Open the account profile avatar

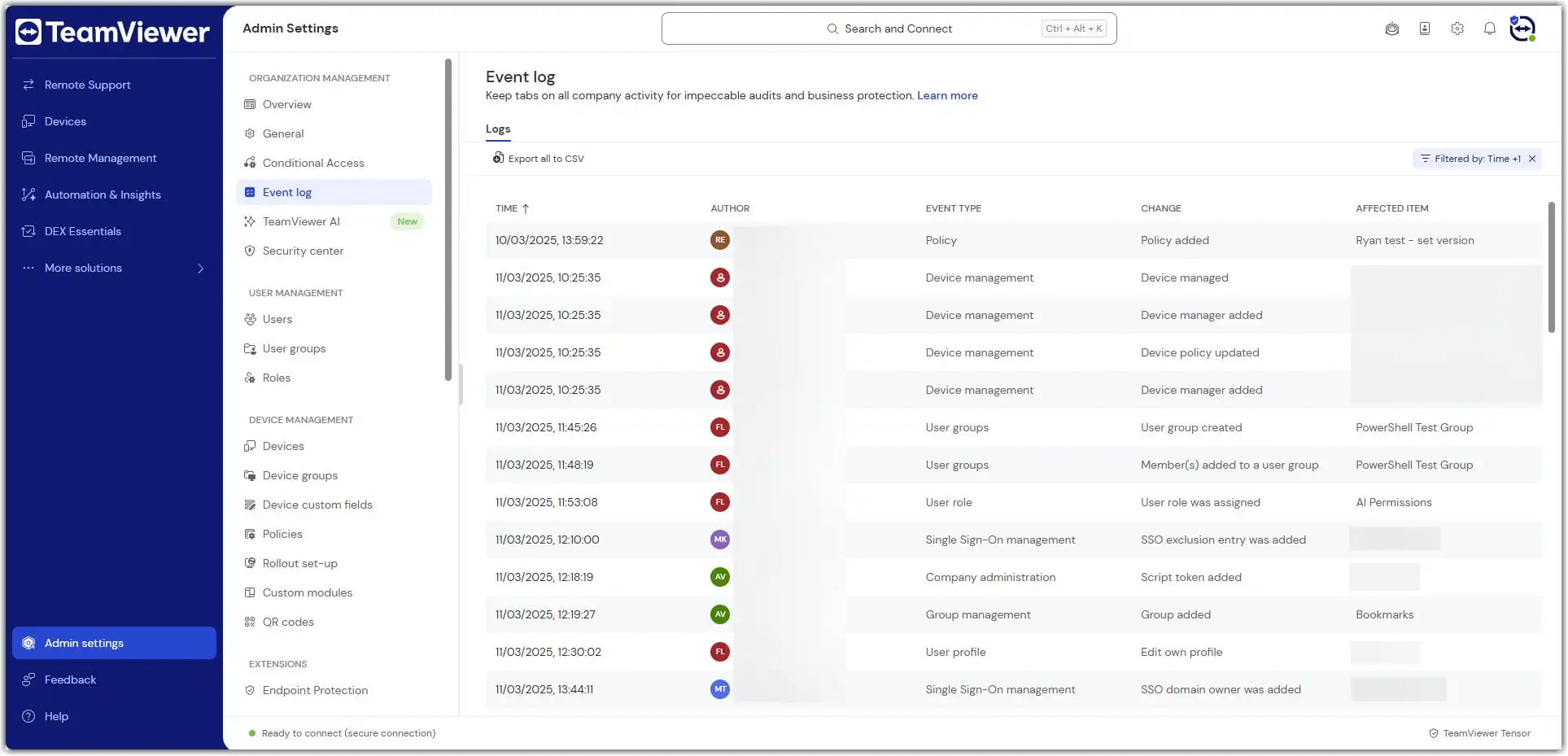pyautogui.click(x=1522, y=28)
